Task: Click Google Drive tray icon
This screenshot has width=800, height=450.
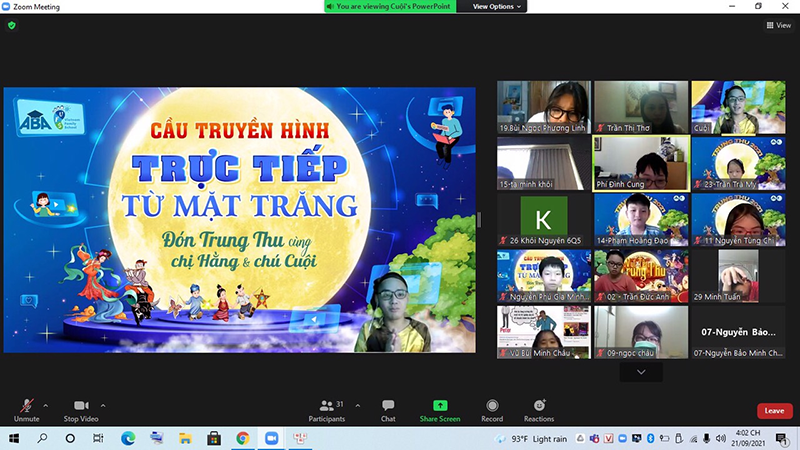Action: (x=581, y=438)
